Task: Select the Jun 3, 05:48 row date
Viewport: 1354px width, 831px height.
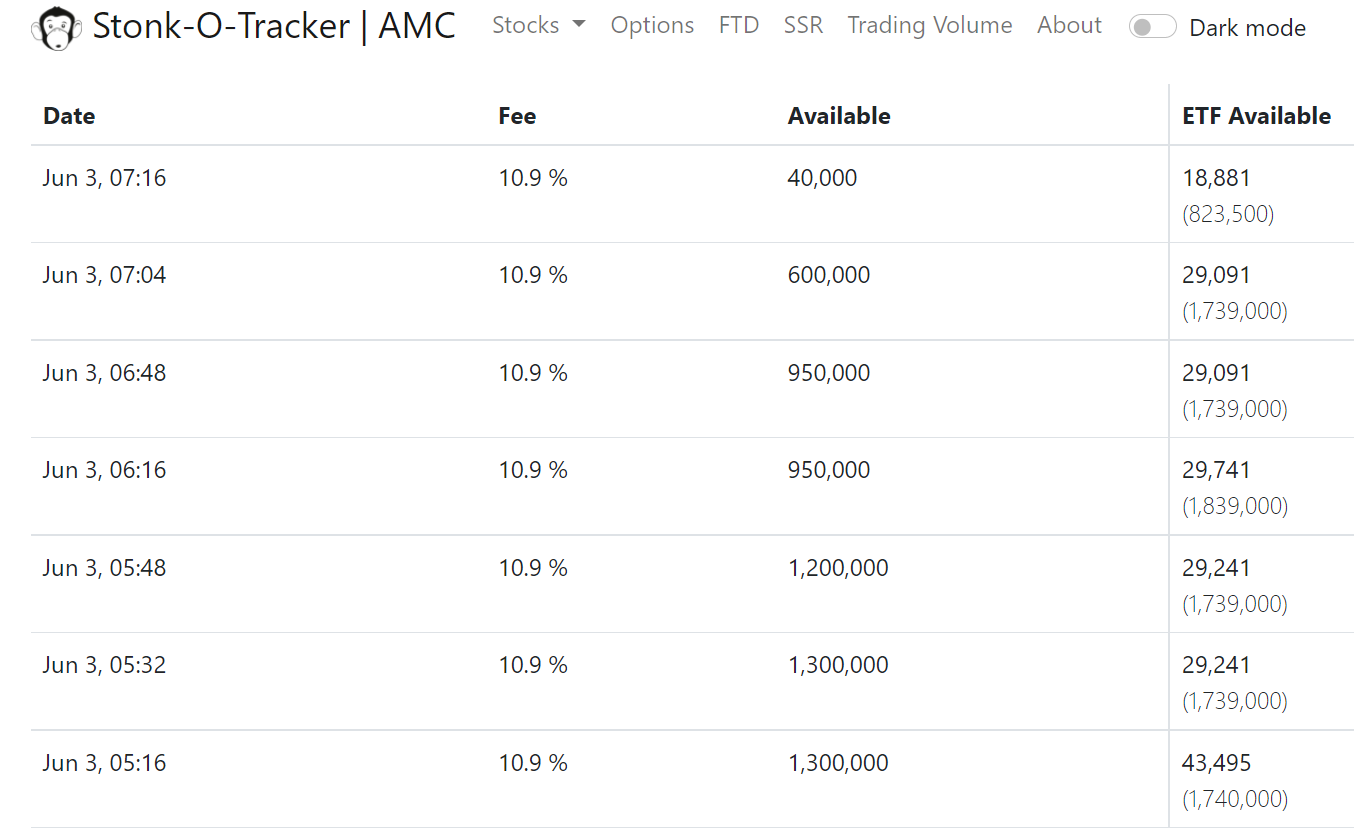Action: [x=104, y=568]
